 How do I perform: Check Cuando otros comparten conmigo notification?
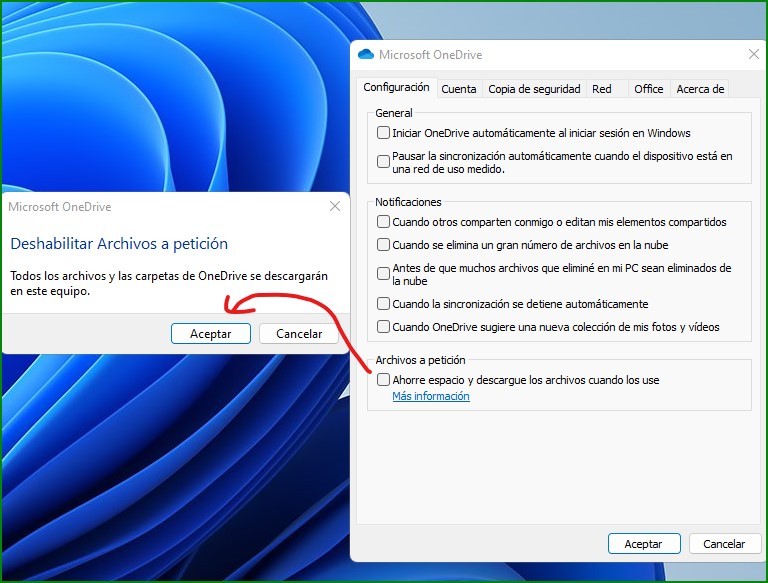[383, 222]
